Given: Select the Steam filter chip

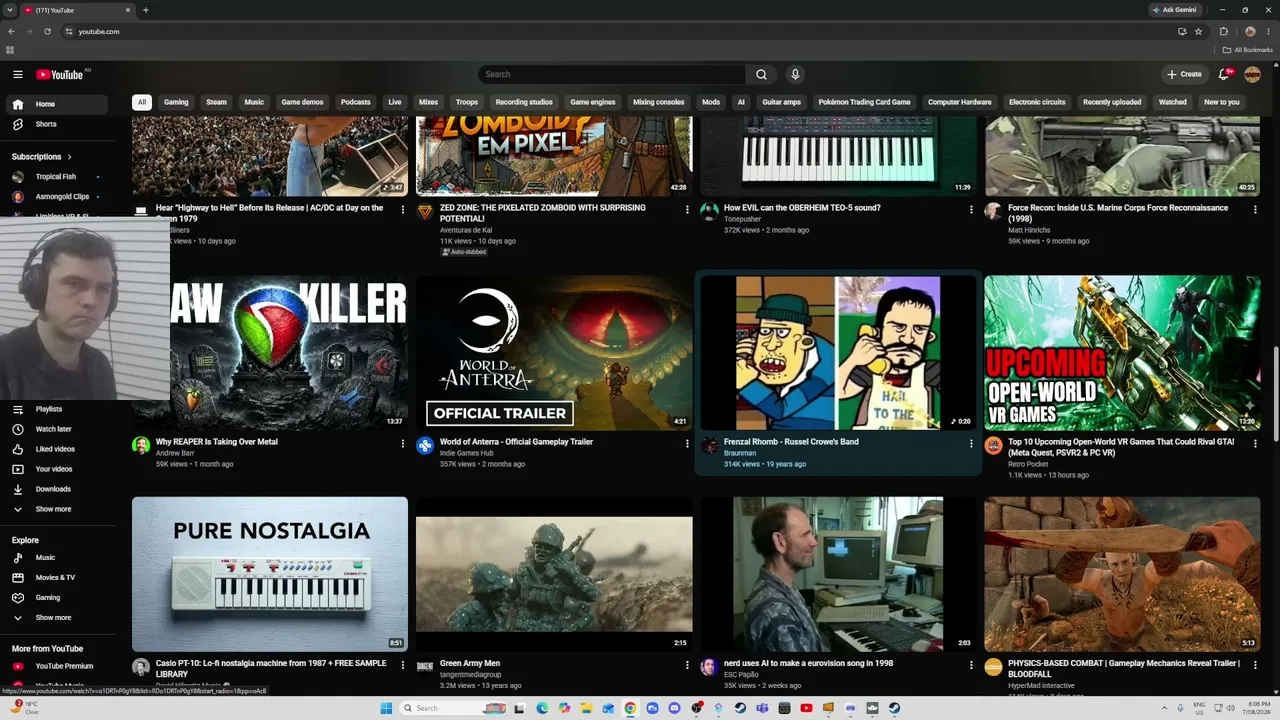Looking at the screenshot, I should [x=216, y=102].
